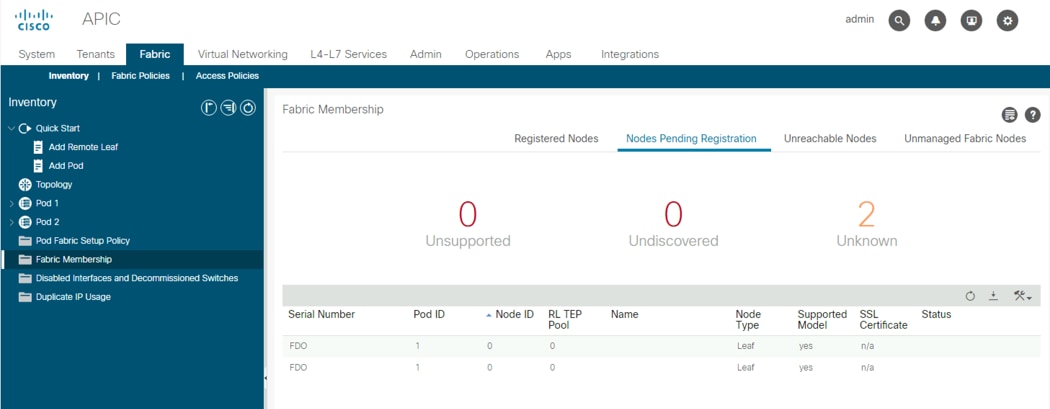The image size is (1050, 409).
Task: Click the Disabled Interfaces folder icon
Action: tap(25, 278)
